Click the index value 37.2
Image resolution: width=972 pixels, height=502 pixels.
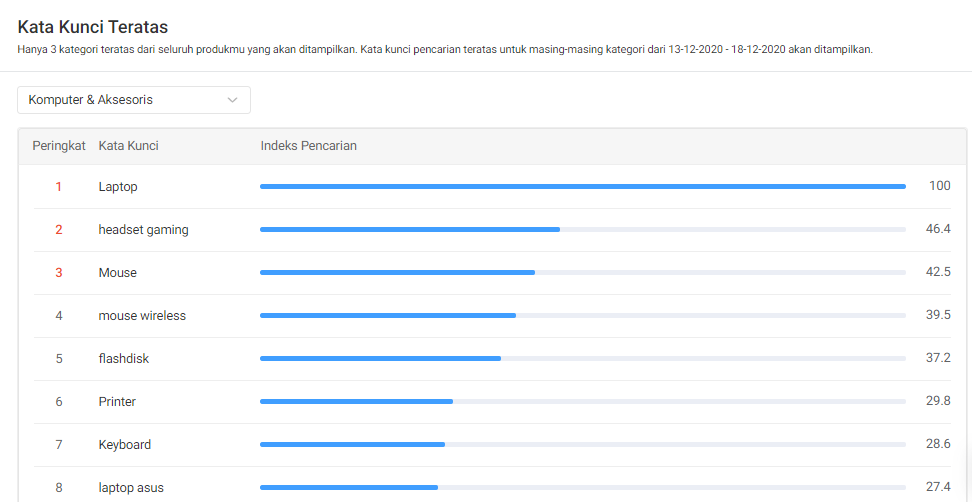[938, 358]
